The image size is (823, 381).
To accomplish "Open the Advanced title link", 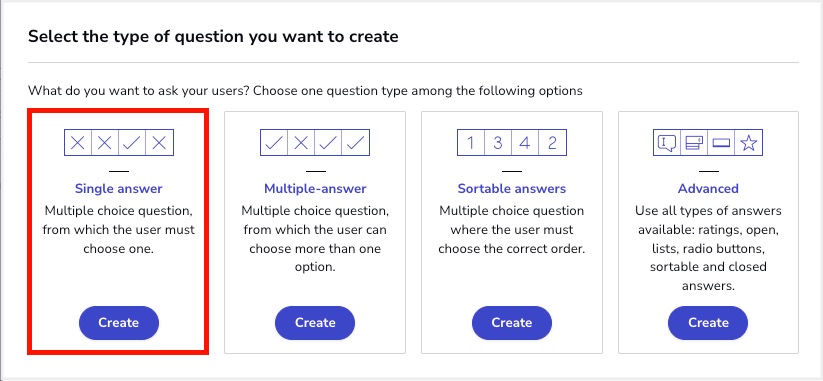I will [708, 188].
